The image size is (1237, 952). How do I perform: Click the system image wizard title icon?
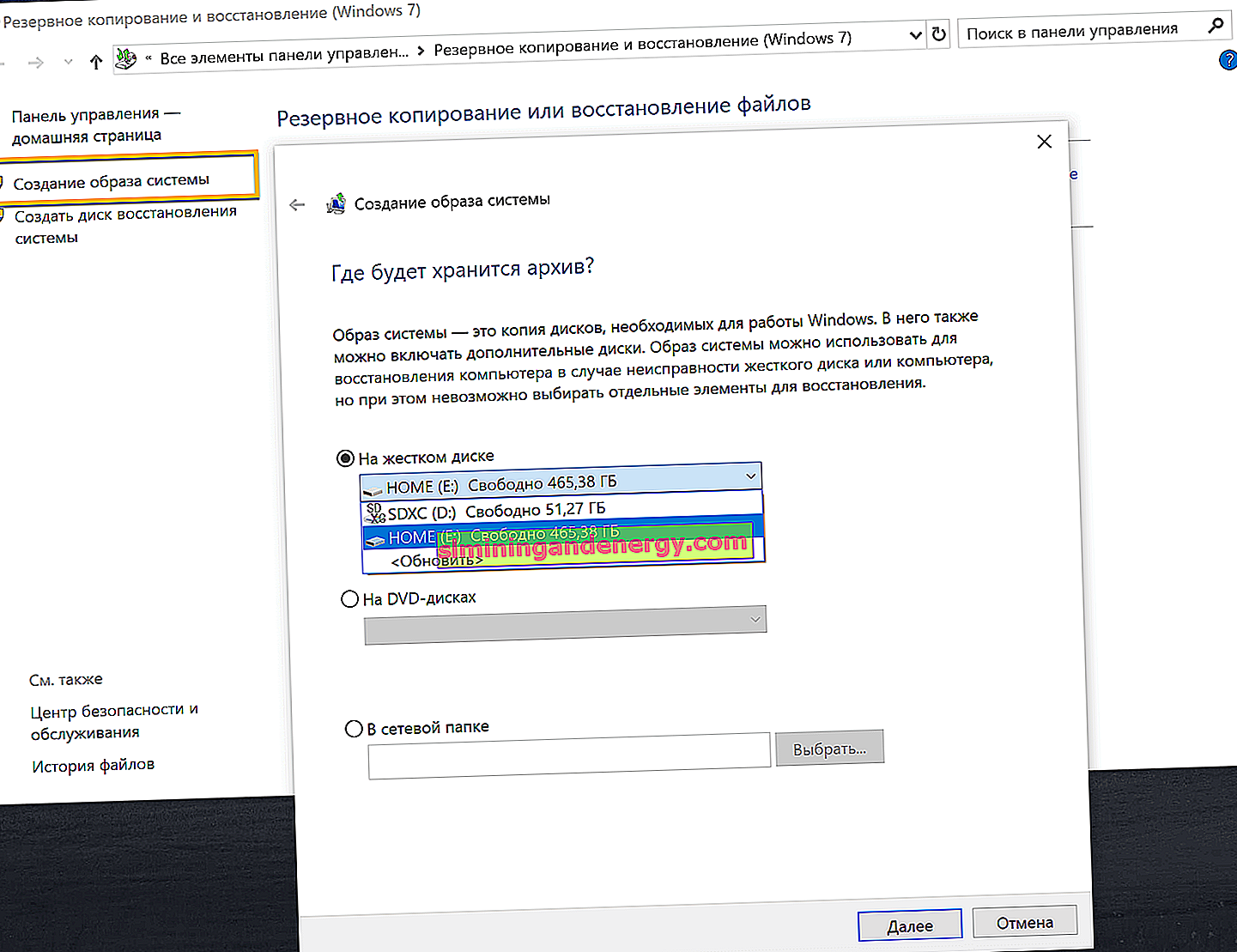[x=336, y=203]
